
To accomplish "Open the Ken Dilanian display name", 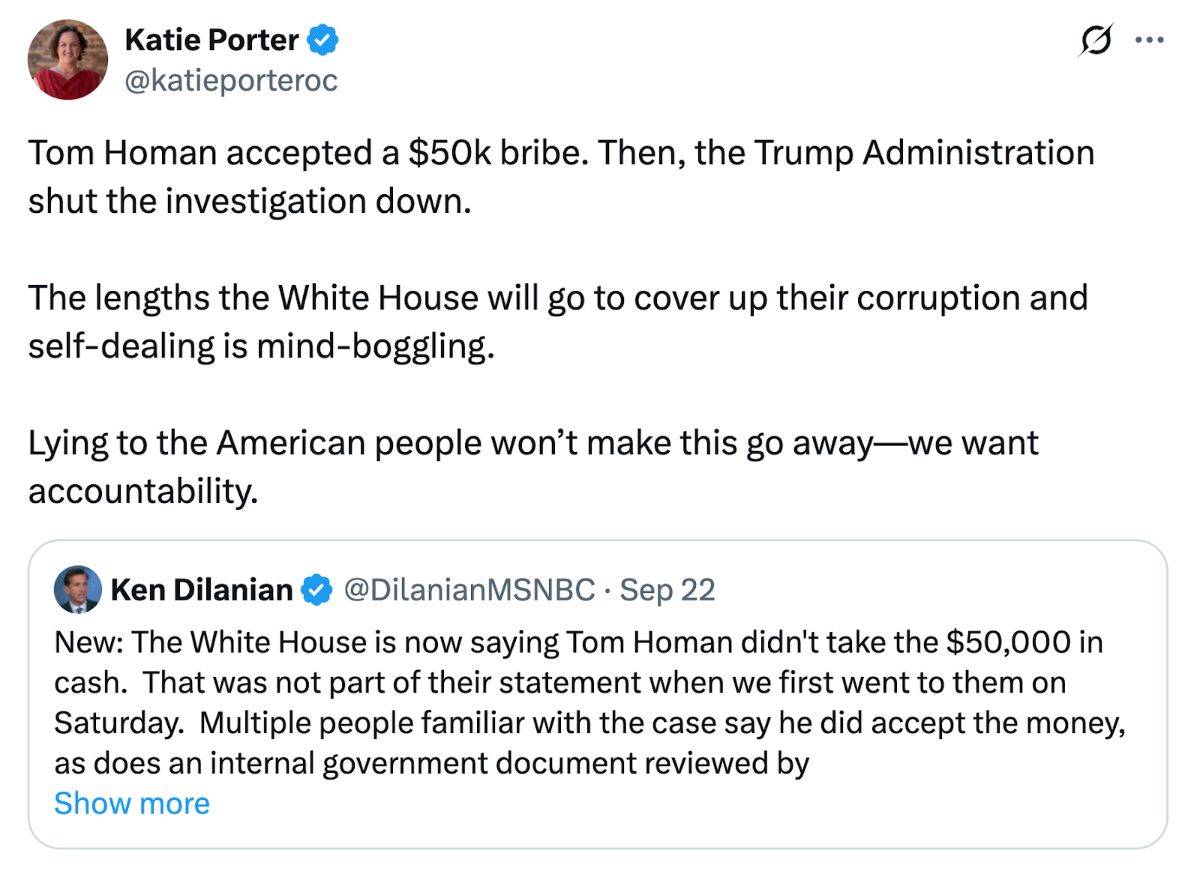I will 201,590.
